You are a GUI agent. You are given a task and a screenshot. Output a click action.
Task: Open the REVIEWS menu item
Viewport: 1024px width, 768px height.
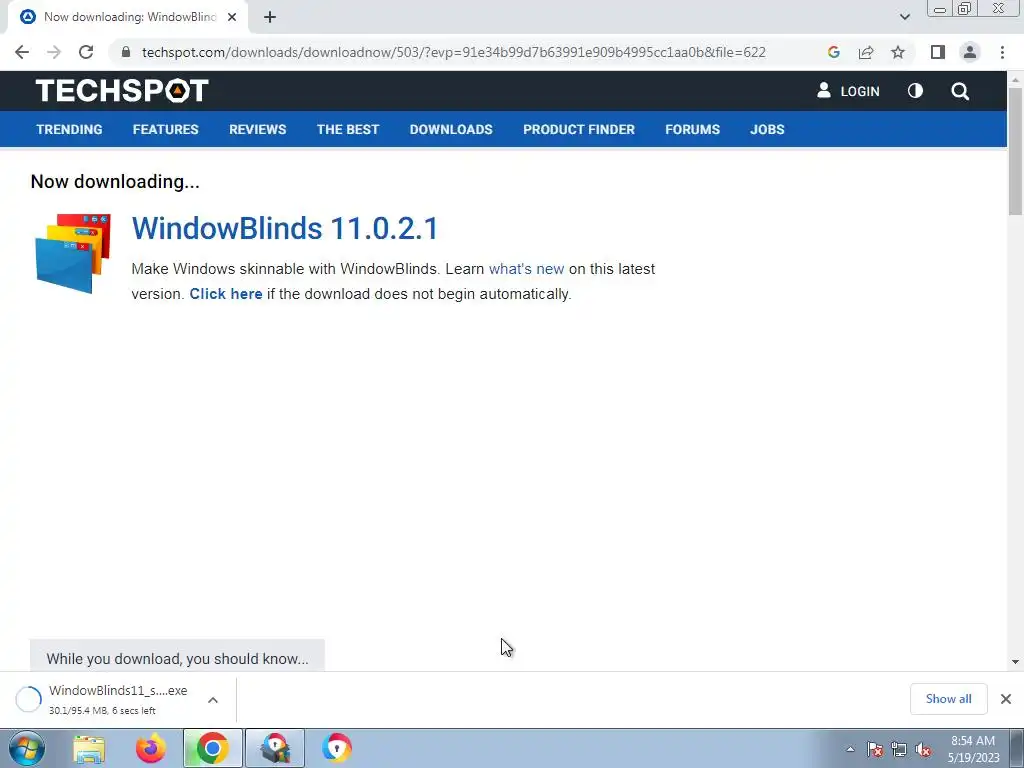[257, 129]
